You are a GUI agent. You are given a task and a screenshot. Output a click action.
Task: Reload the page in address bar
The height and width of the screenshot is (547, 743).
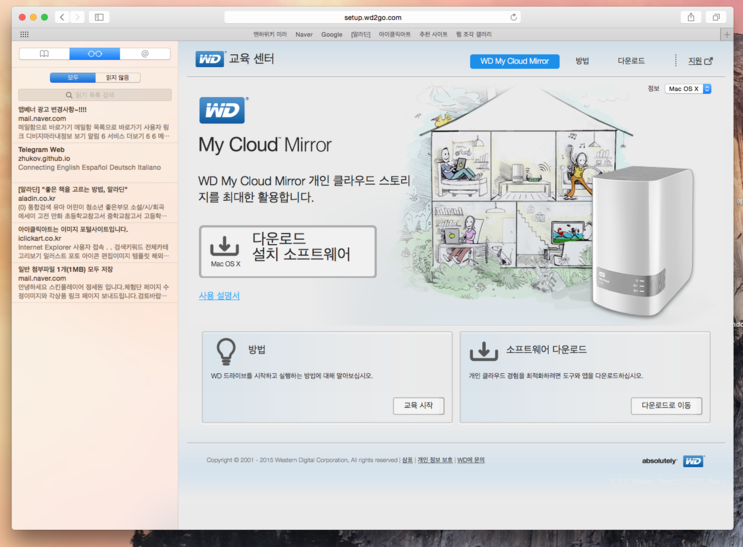tap(514, 18)
